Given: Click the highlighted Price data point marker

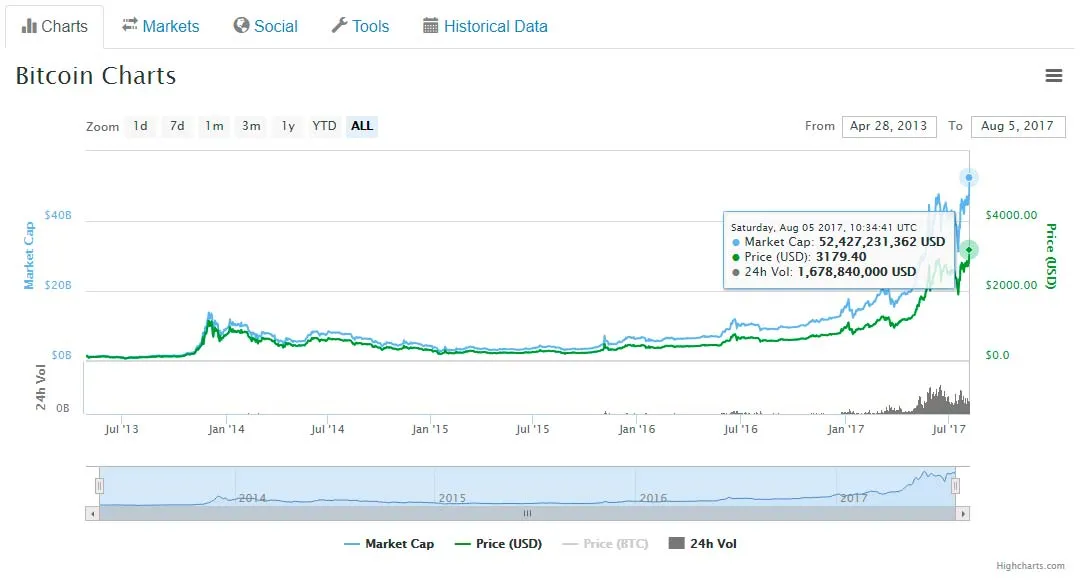Looking at the screenshot, I should [969, 249].
